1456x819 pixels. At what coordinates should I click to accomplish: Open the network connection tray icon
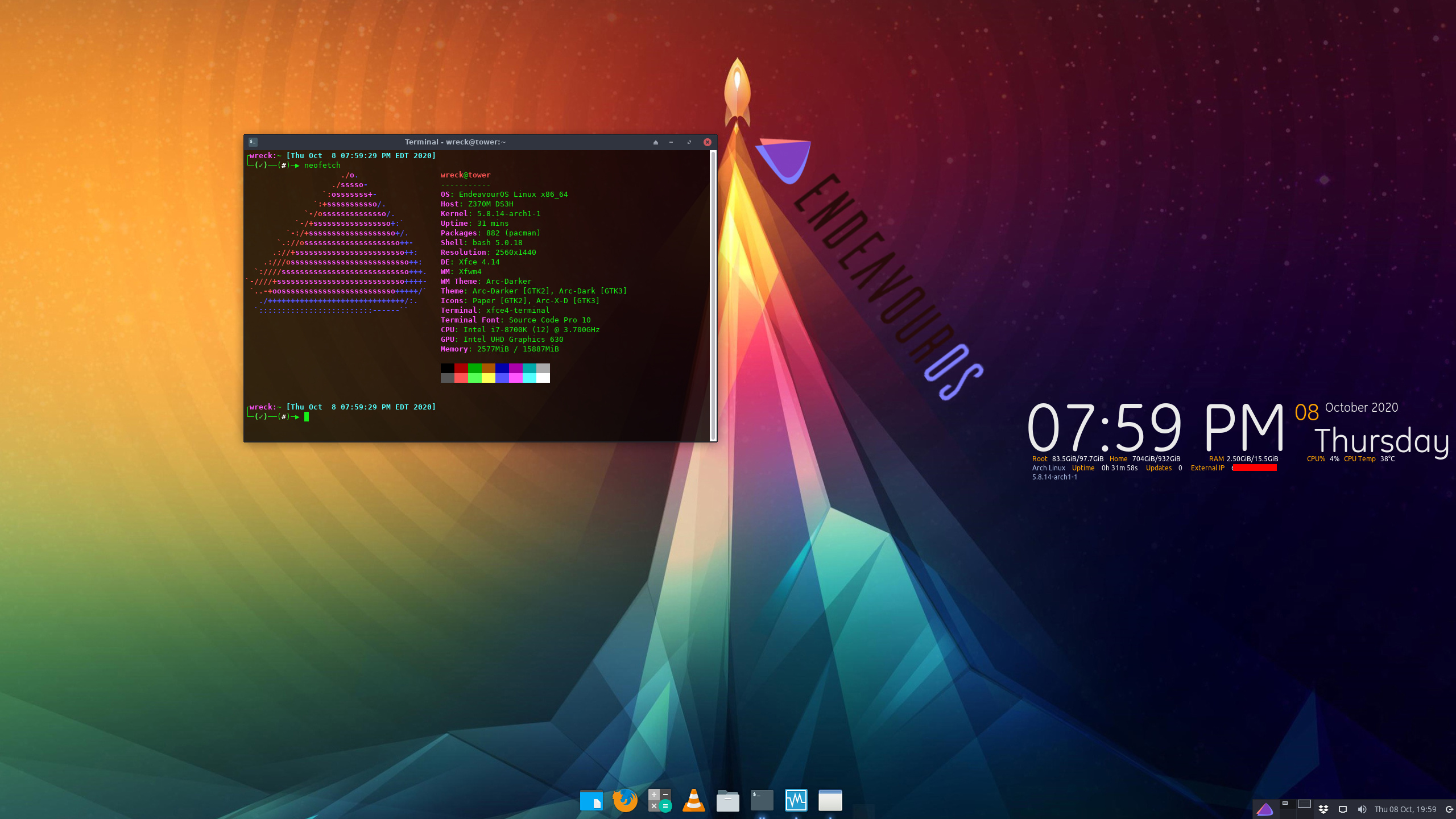[x=1343, y=809]
